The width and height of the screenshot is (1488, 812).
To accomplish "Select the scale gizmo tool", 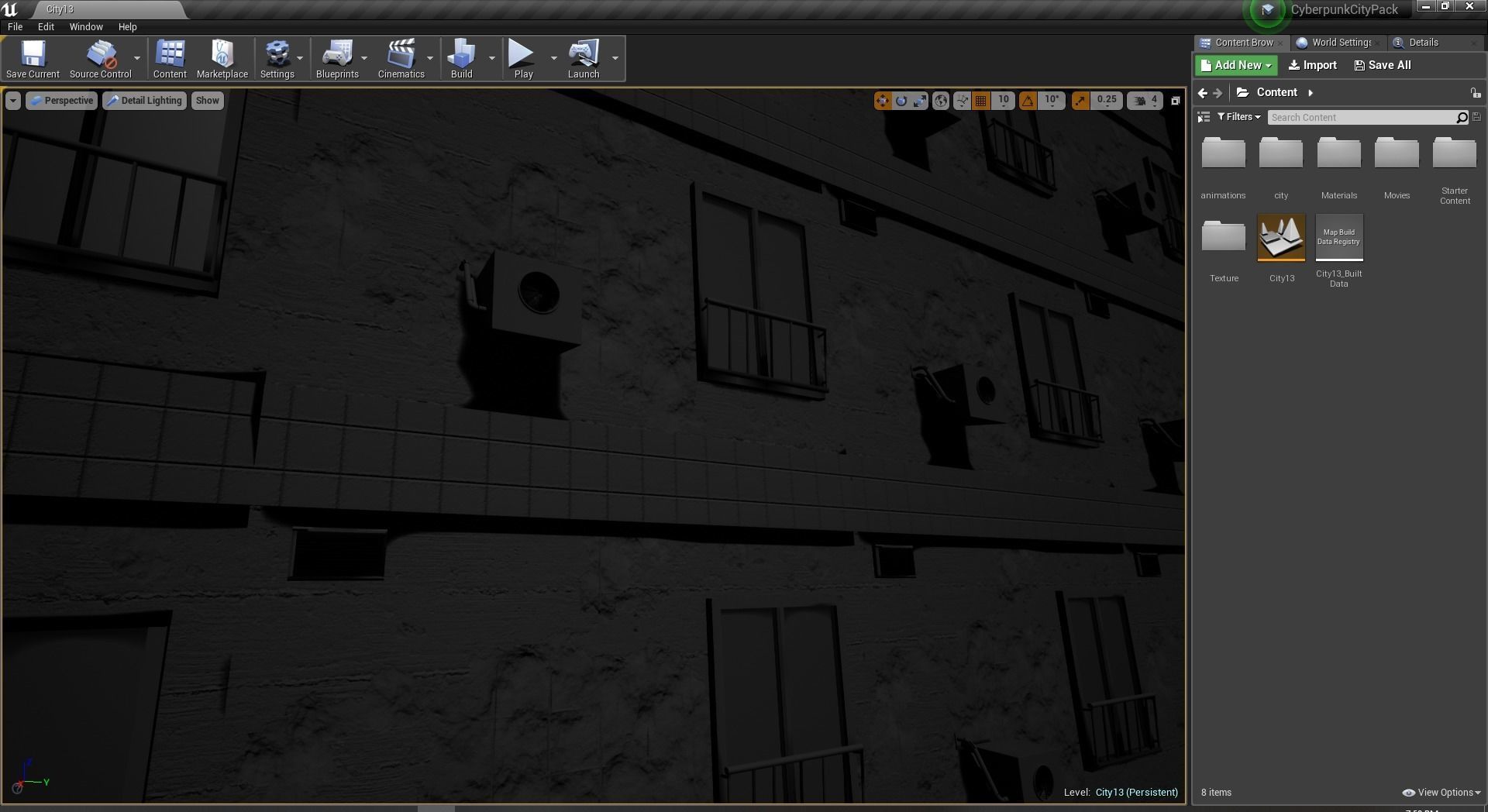I will pos(919,101).
